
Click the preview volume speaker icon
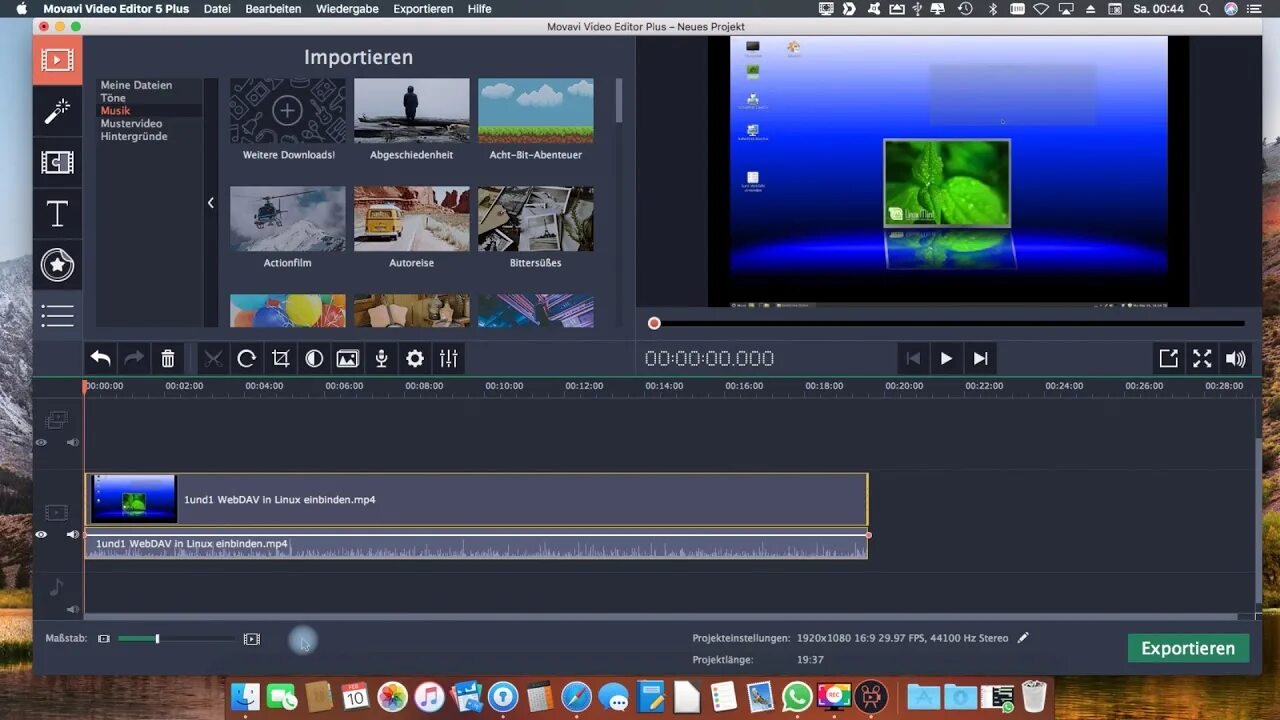coord(1236,358)
